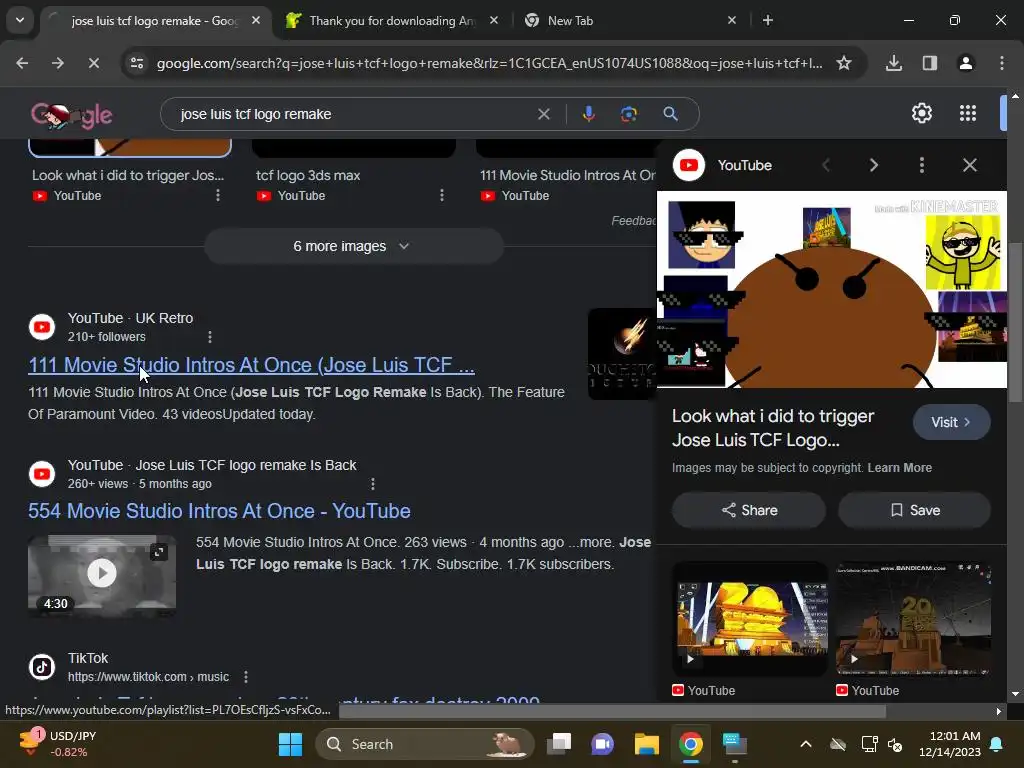Click the Google search input field

tap(353, 114)
